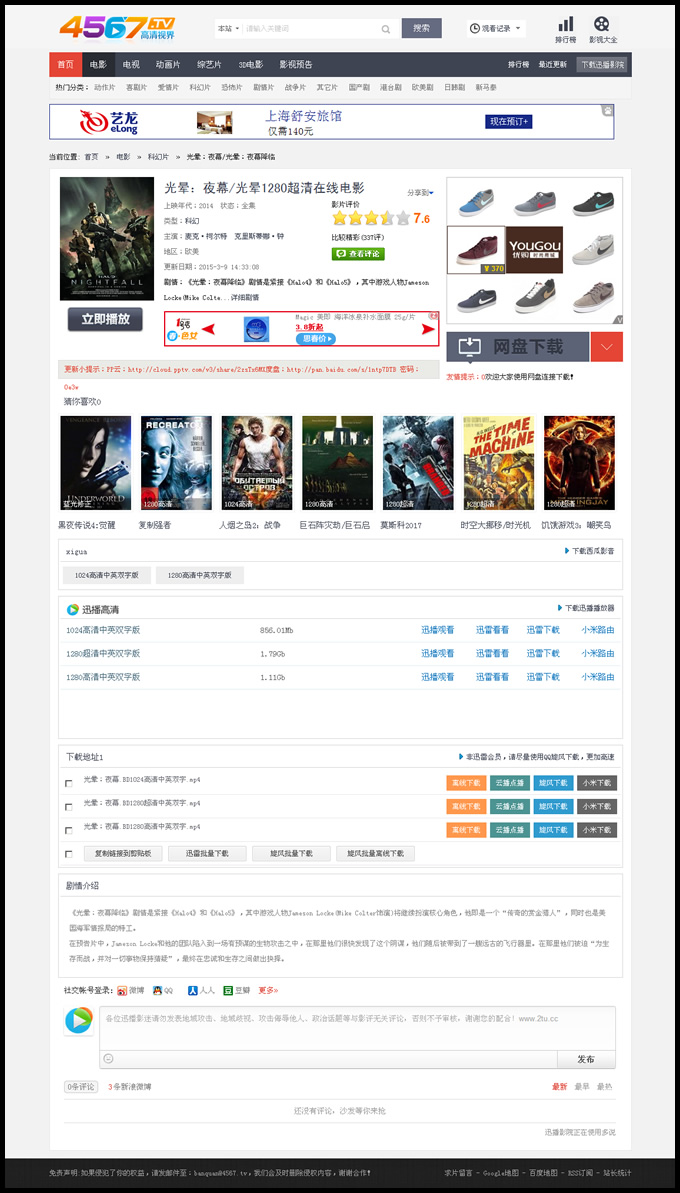680x1193 pixels.
Task: Open the Mockingjay poster 饥饿游戏3
Action: (579, 463)
